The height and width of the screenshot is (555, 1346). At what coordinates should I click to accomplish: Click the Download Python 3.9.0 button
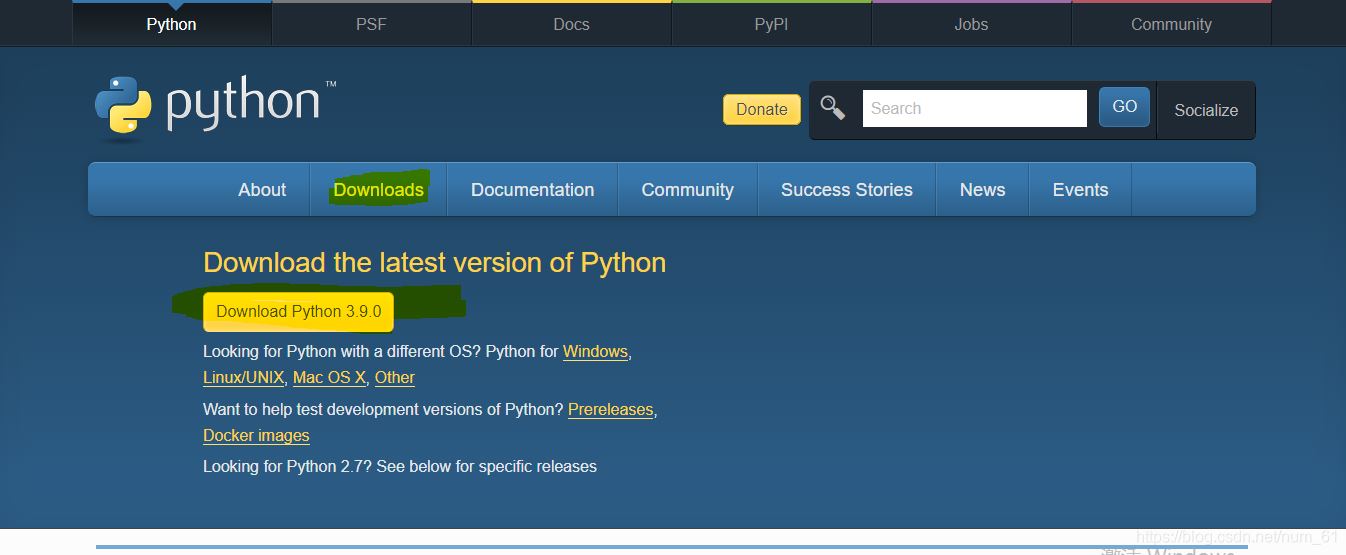[298, 312]
